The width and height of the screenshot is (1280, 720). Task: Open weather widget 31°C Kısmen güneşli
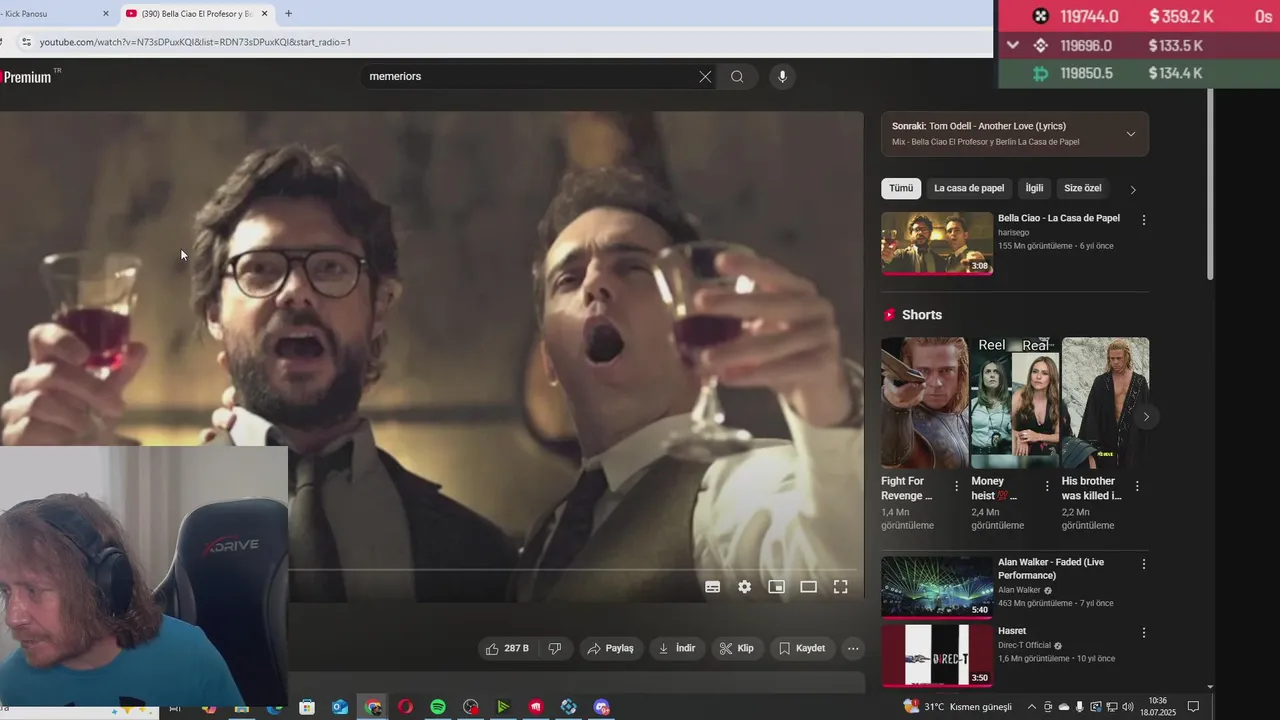(957, 706)
